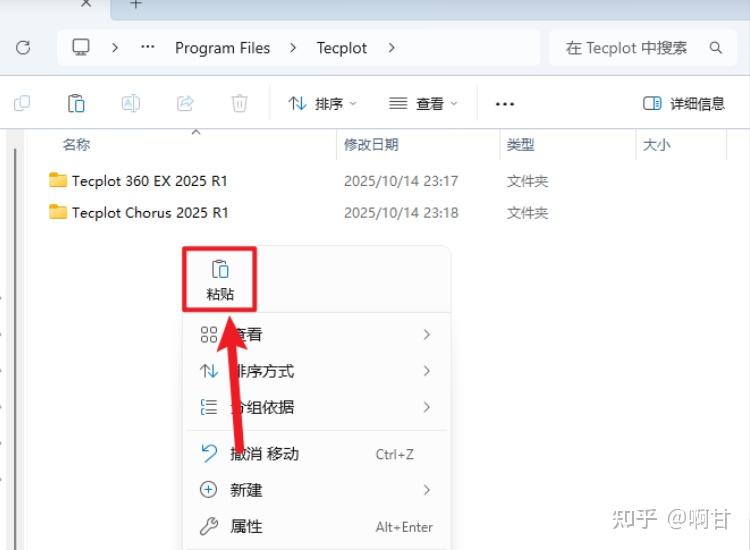This screenshot has width=750, height=550.
Task: Click the submenu arrow of 查看 entry
Action: (x=427, y=334)
